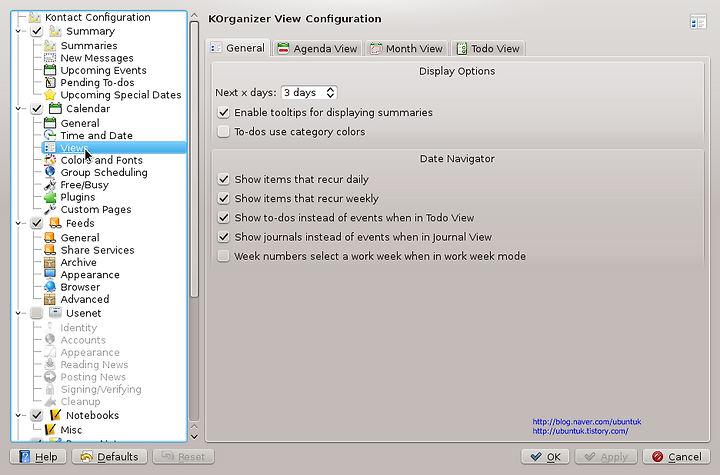720x475 pixels.
Task: Uncheck the Feeds module checkbox
Action: 37,223
